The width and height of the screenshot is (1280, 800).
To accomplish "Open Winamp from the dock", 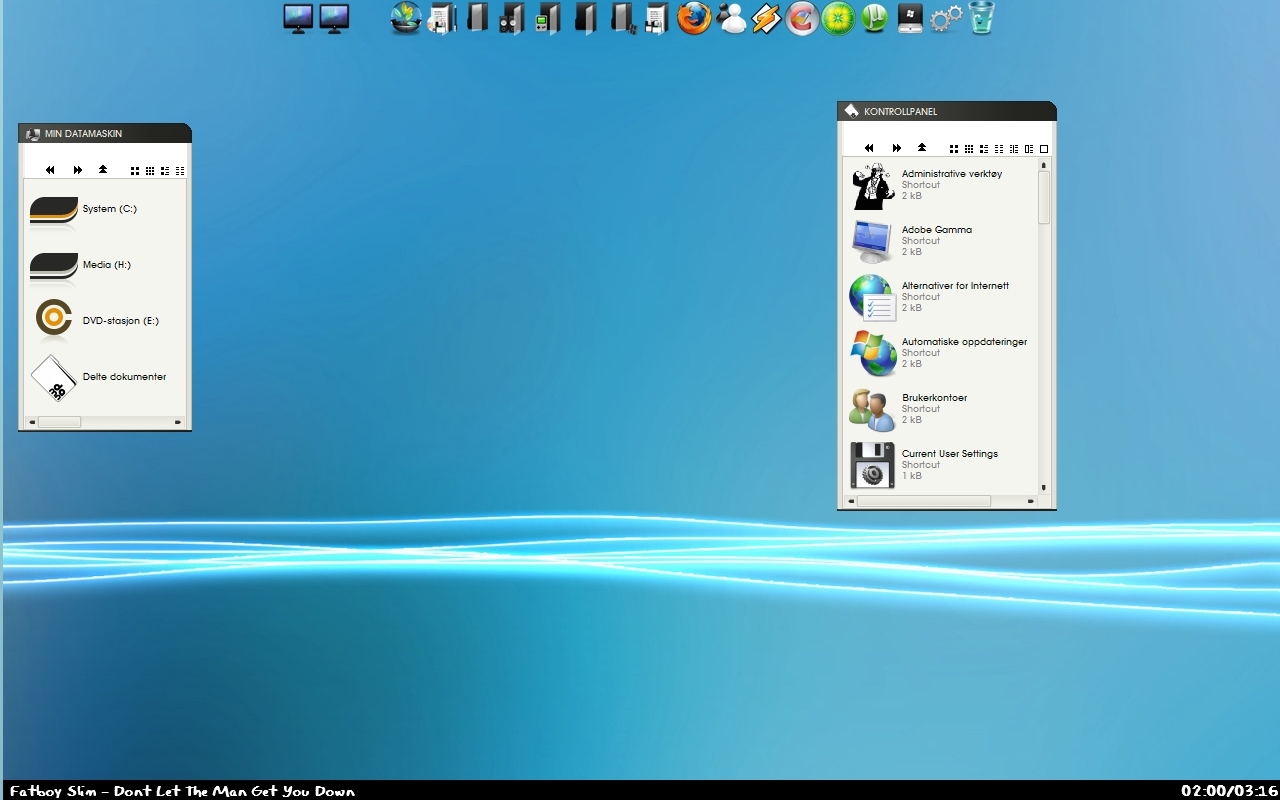I will click(766, 18).
